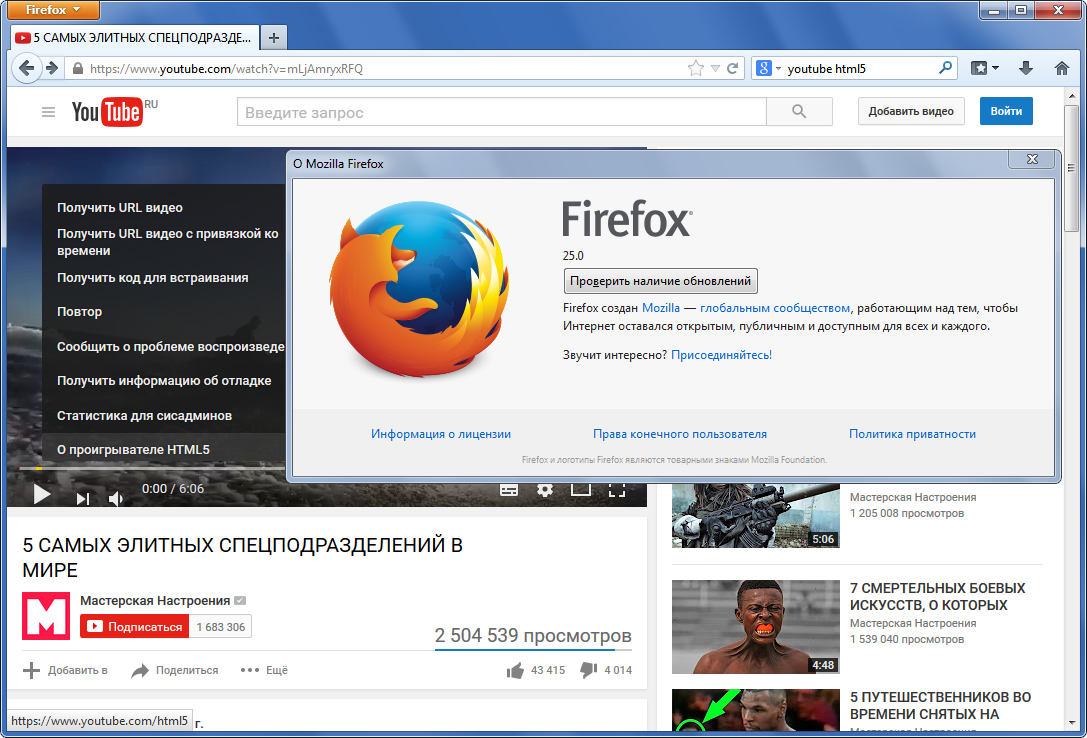Click the Firefox back arrow button
Screen dimensions: 1087x738
(26, 68)
